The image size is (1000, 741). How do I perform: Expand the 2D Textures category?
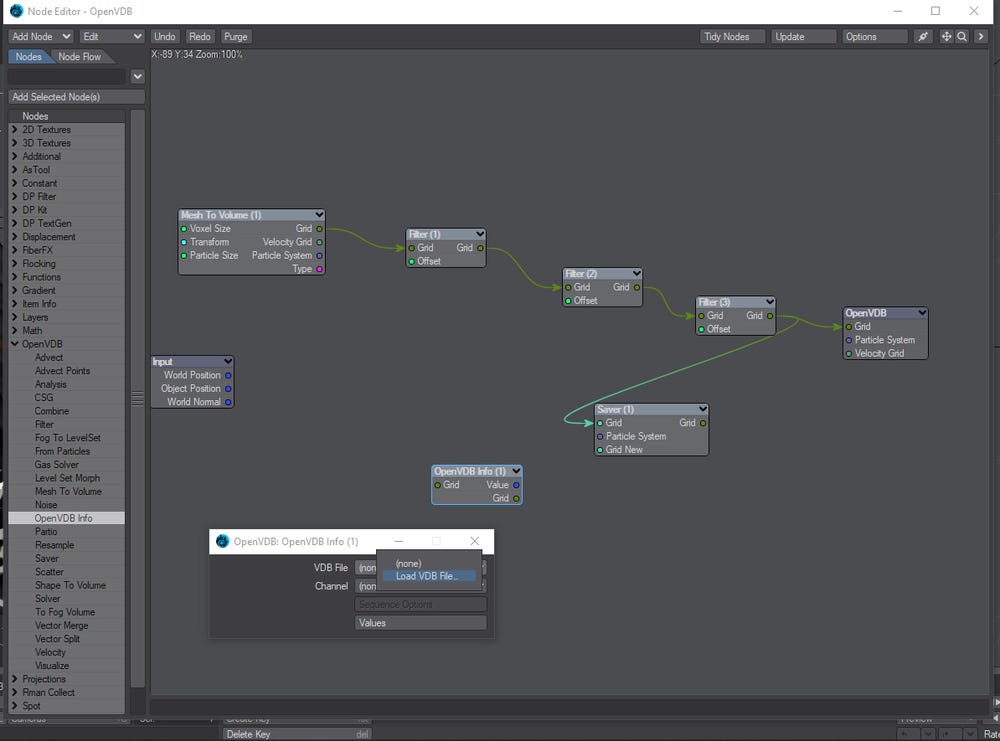(15, 129)
